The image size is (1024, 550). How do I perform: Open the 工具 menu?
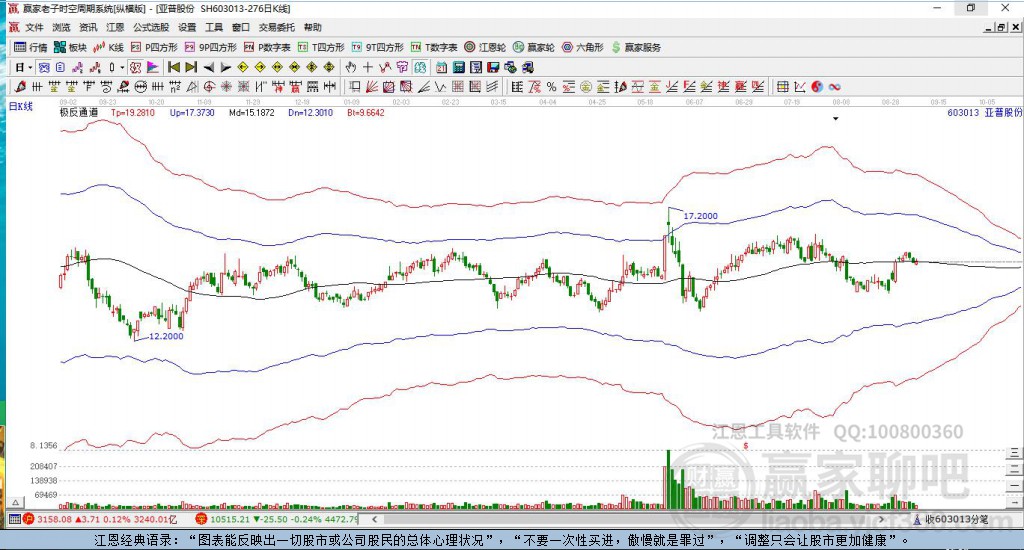point(214,27)
